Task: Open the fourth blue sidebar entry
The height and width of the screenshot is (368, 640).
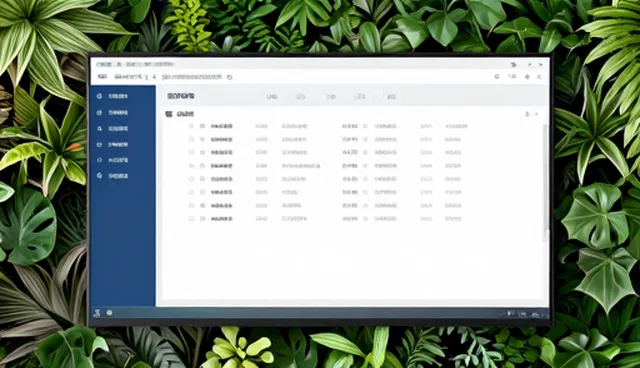Action: tap(113, 144)
